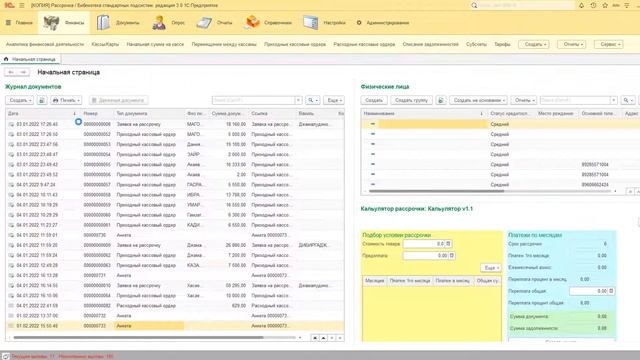The width and height of the screenshot is (640, 360).
Task: Click the Создать группу button
Action: [411, 100]
